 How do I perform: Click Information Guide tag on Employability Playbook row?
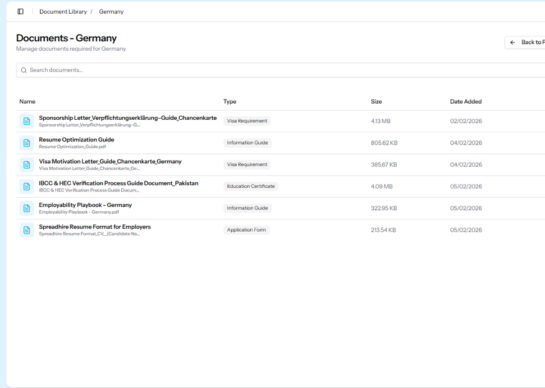click(x=247, y=208)
